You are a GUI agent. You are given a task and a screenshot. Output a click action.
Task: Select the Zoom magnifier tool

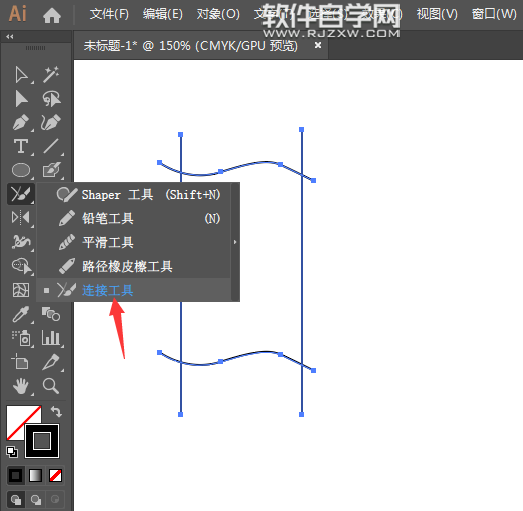(x=51, y=386)
